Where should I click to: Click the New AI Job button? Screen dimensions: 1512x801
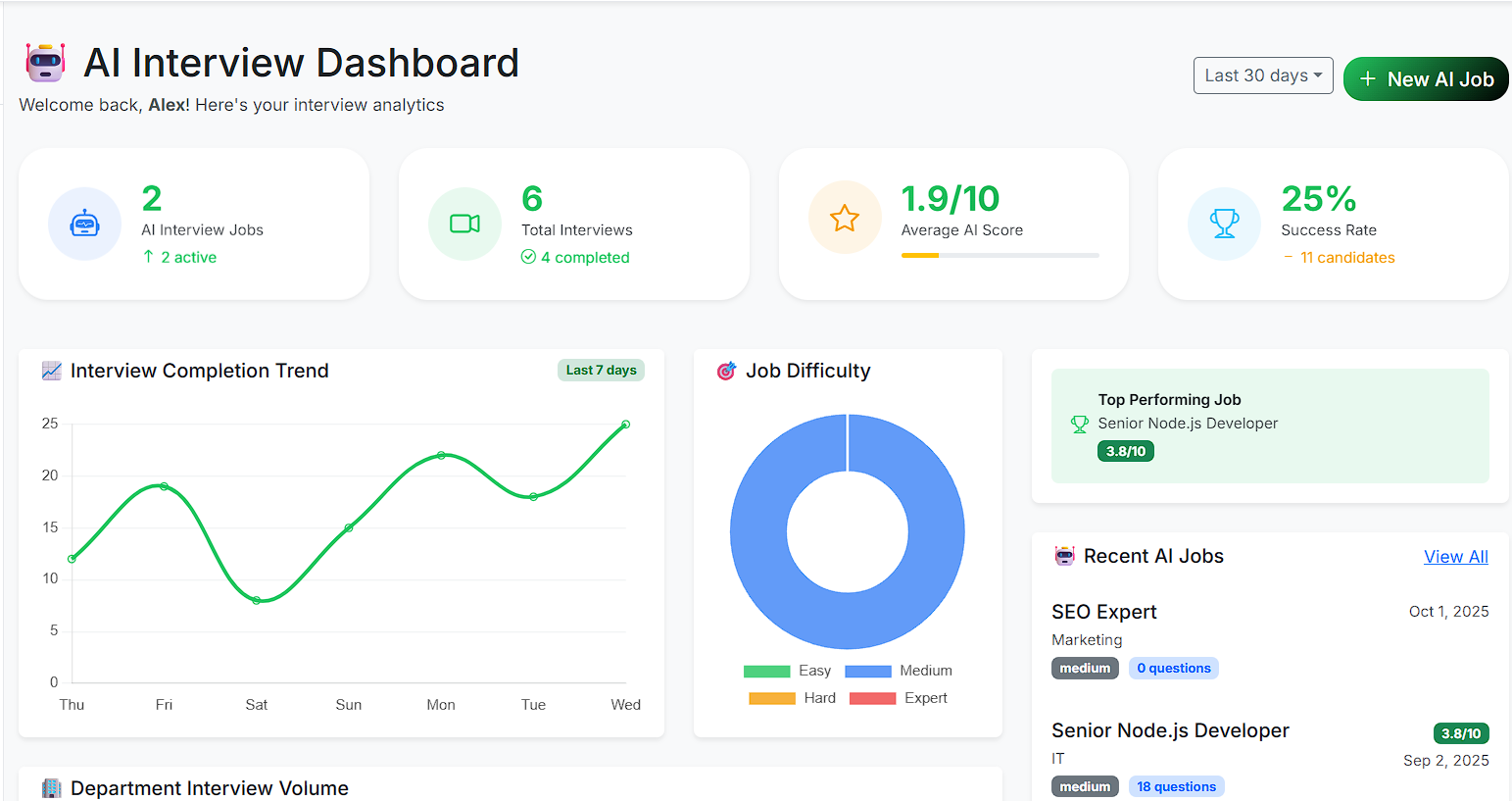(x=1425, y=79)
